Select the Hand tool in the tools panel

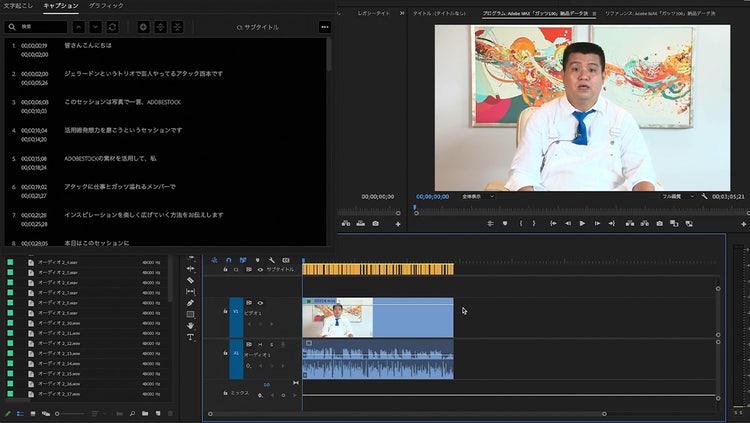[190, 326]
